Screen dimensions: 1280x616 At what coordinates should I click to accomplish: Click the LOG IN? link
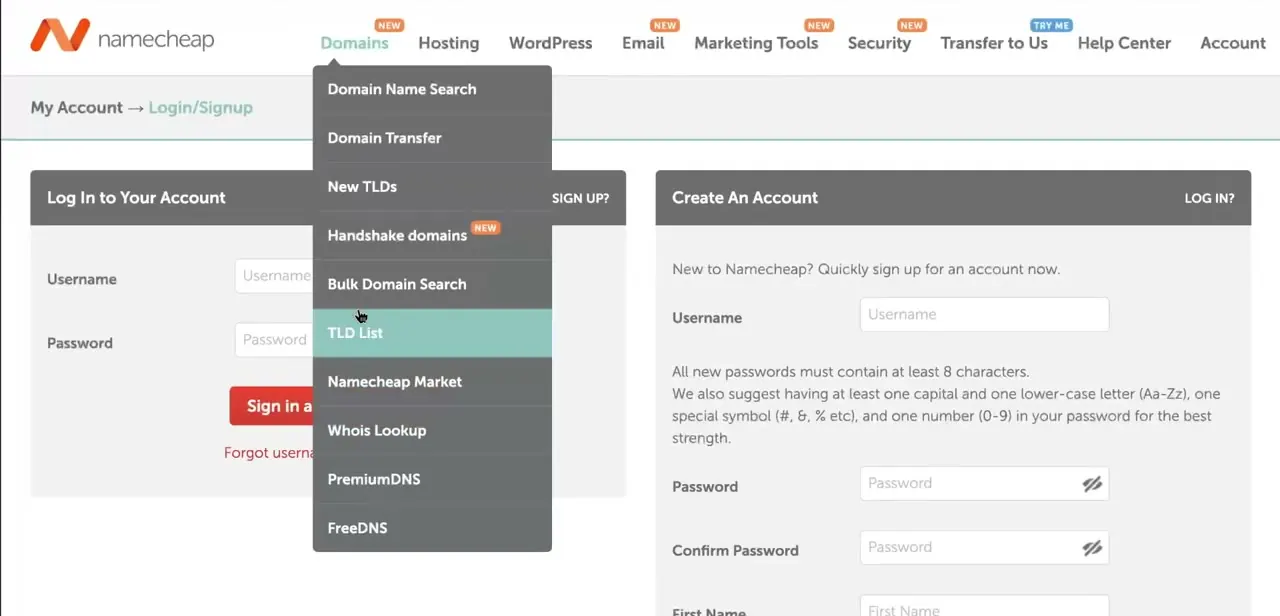[1209, 198]
